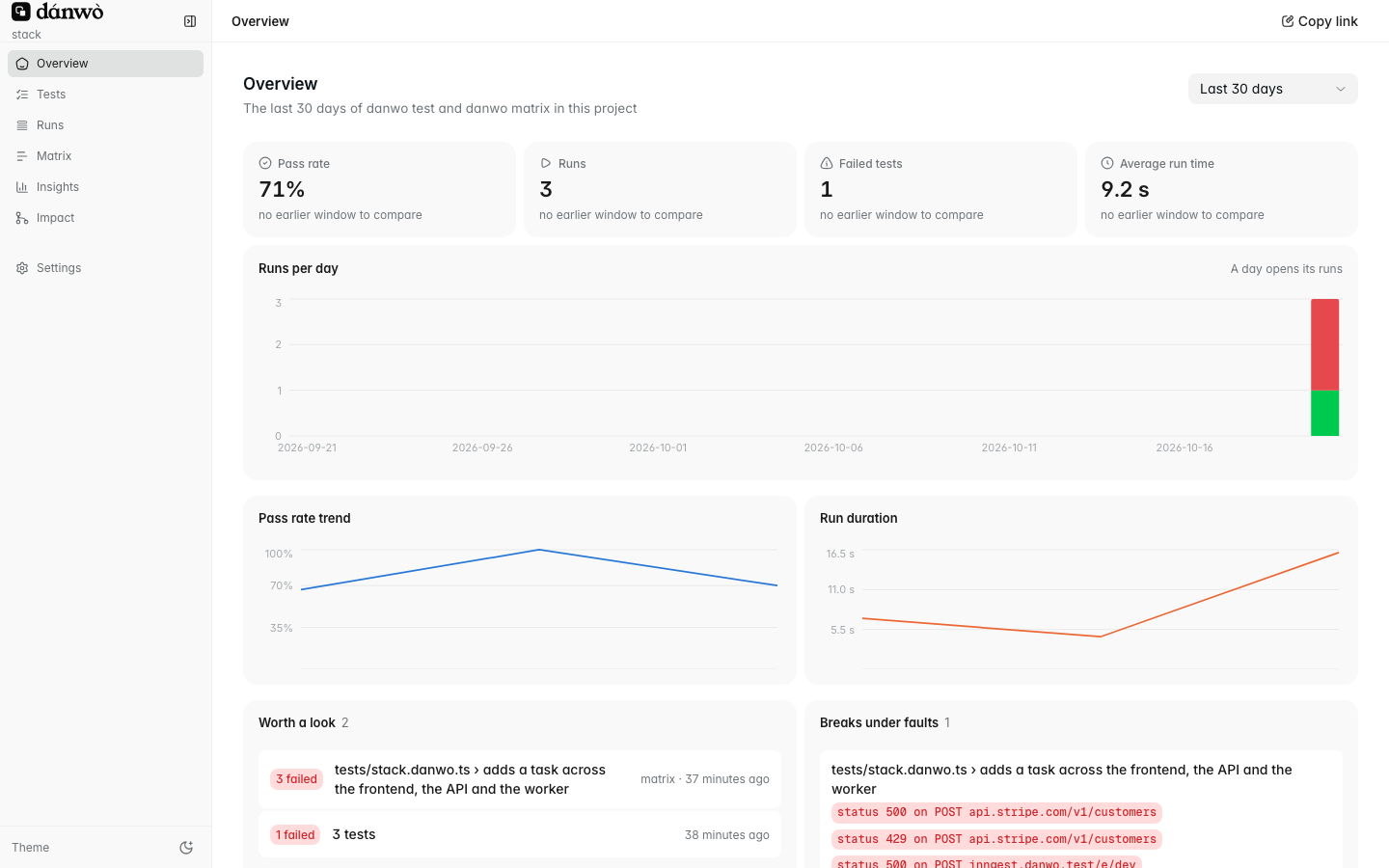Click the '2026-10-16' axis date label

[x=1185, y=448]
